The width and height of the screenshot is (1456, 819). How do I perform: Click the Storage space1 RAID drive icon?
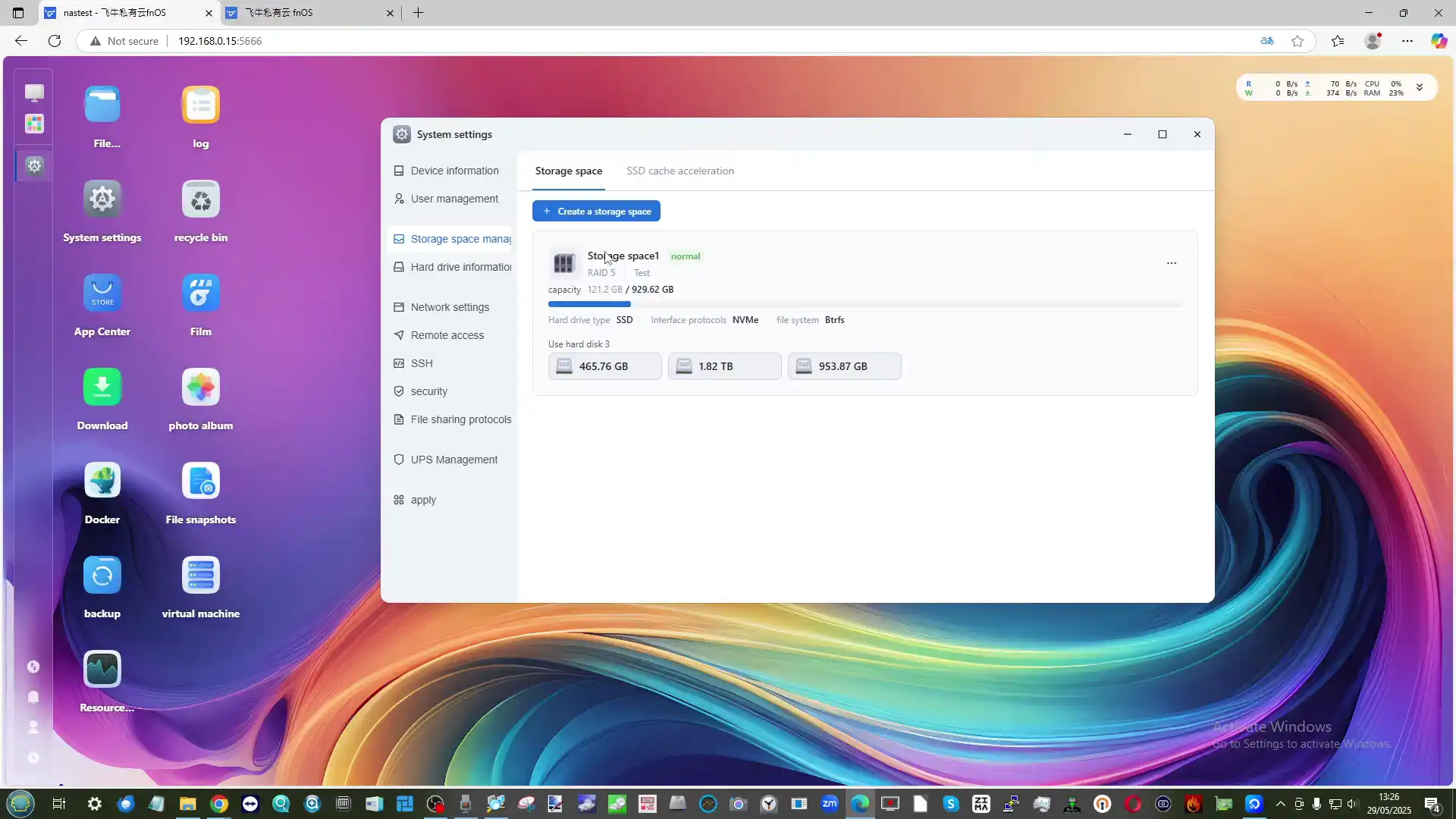[x=563, y=263]
